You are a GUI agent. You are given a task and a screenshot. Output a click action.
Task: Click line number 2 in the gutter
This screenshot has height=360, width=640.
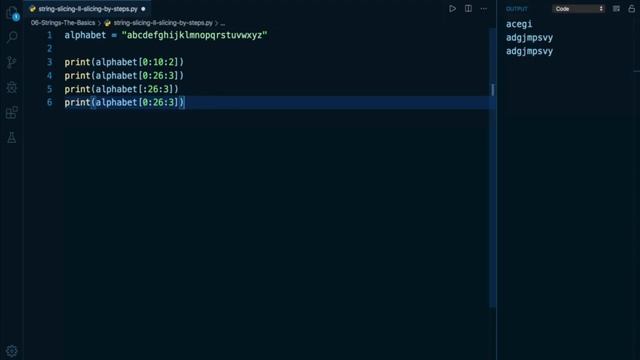coord(49,49)
